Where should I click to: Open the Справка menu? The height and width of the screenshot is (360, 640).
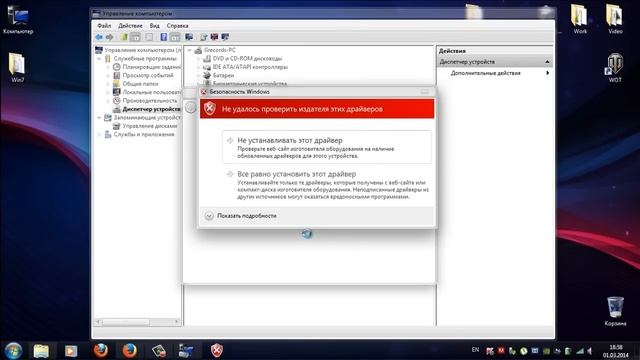pyautogui.click(x=177, y=26)
